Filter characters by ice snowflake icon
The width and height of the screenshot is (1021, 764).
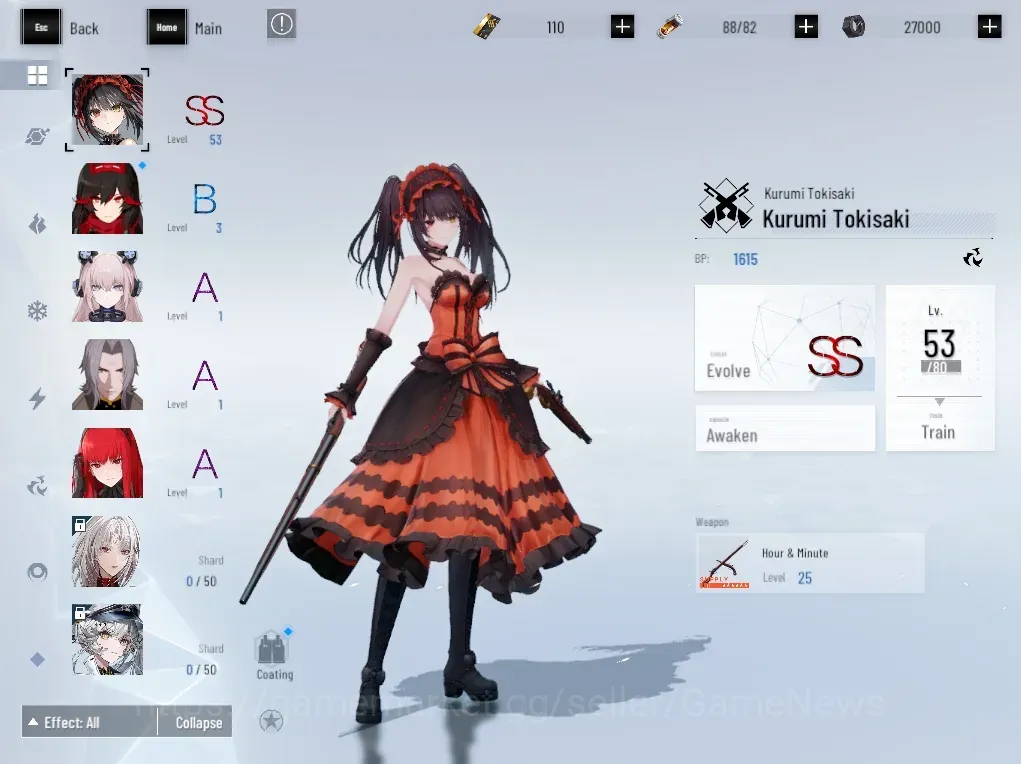[37, 311]
